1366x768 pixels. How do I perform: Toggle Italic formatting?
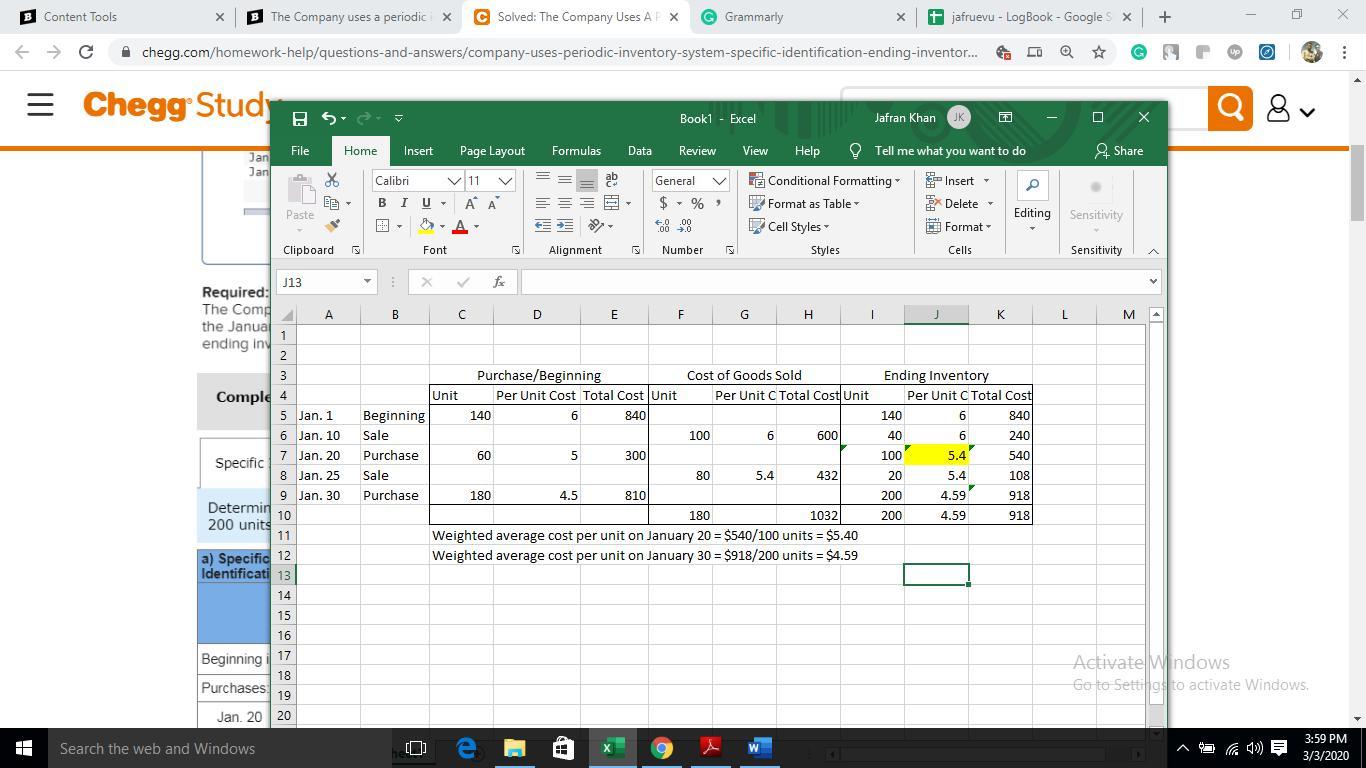(x=404, y=203)
